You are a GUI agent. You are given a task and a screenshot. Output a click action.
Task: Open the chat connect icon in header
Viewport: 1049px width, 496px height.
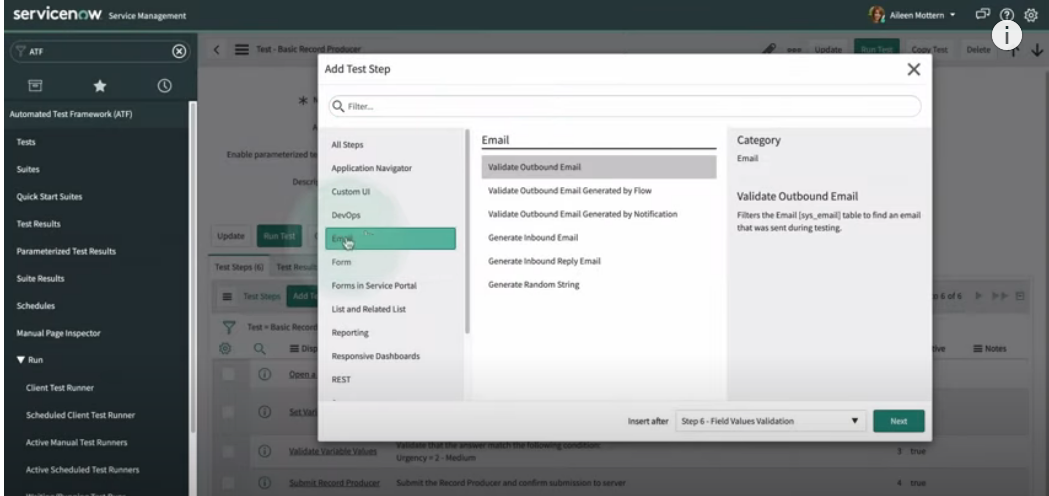pyautogui.click(x=982, y=14)
